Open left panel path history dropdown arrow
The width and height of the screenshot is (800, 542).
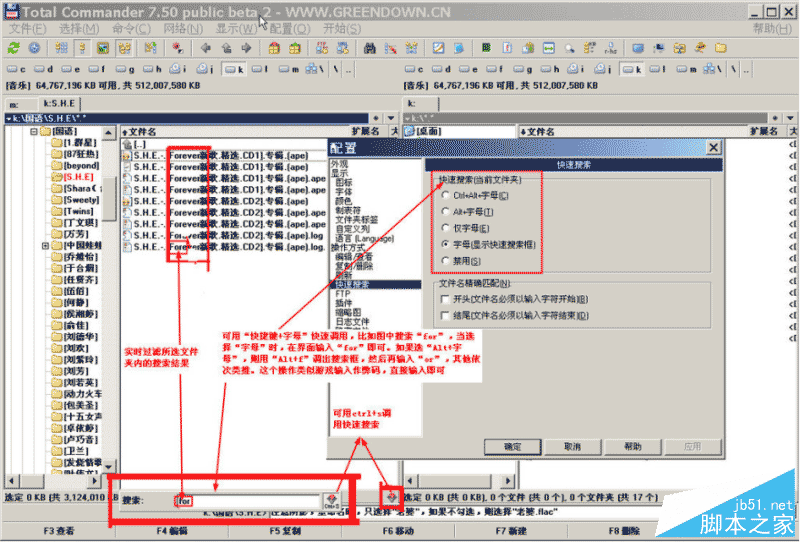pos(391,118)
